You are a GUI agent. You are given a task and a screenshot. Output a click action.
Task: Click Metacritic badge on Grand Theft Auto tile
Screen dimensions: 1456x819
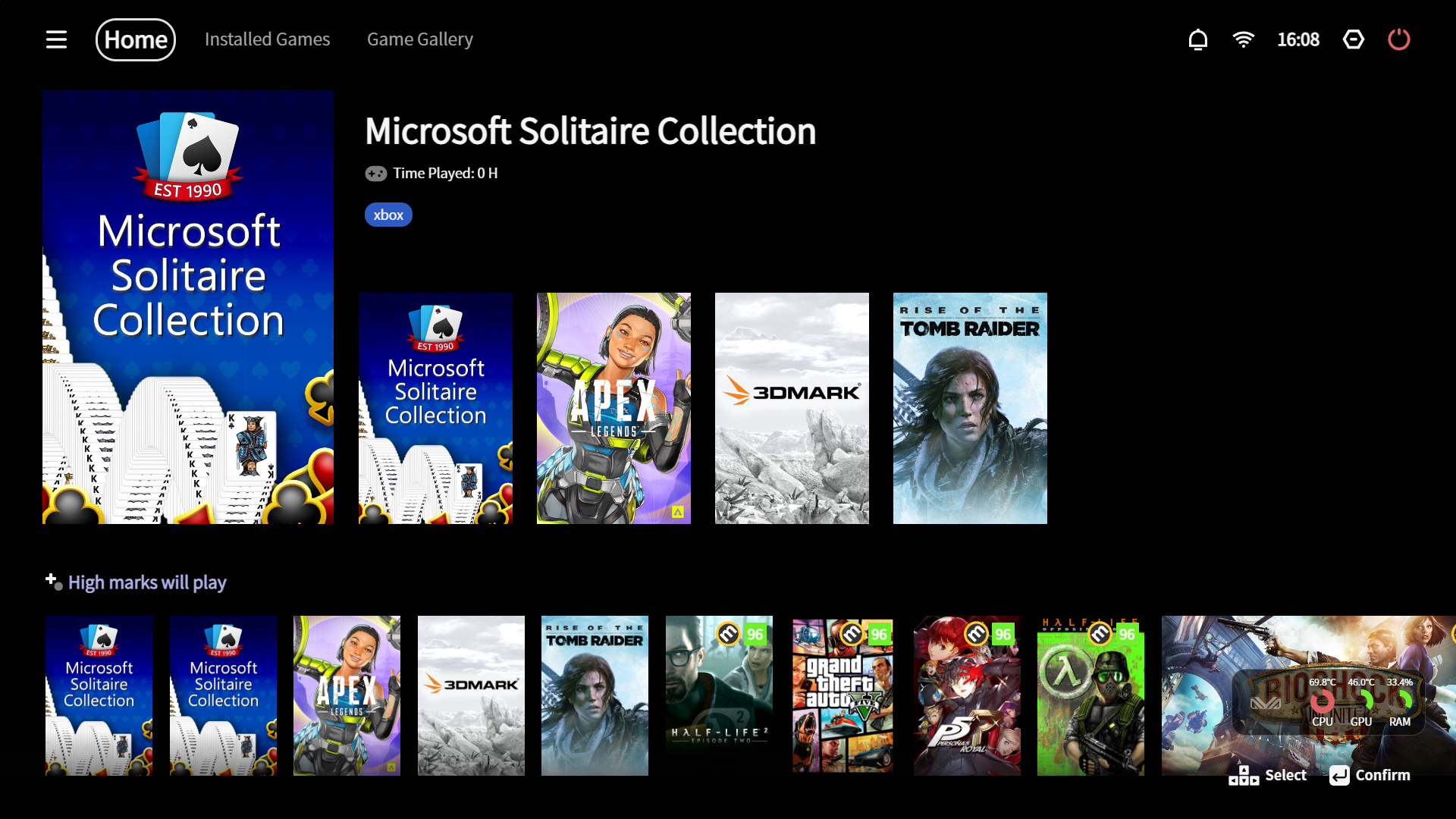coord(852,633)
